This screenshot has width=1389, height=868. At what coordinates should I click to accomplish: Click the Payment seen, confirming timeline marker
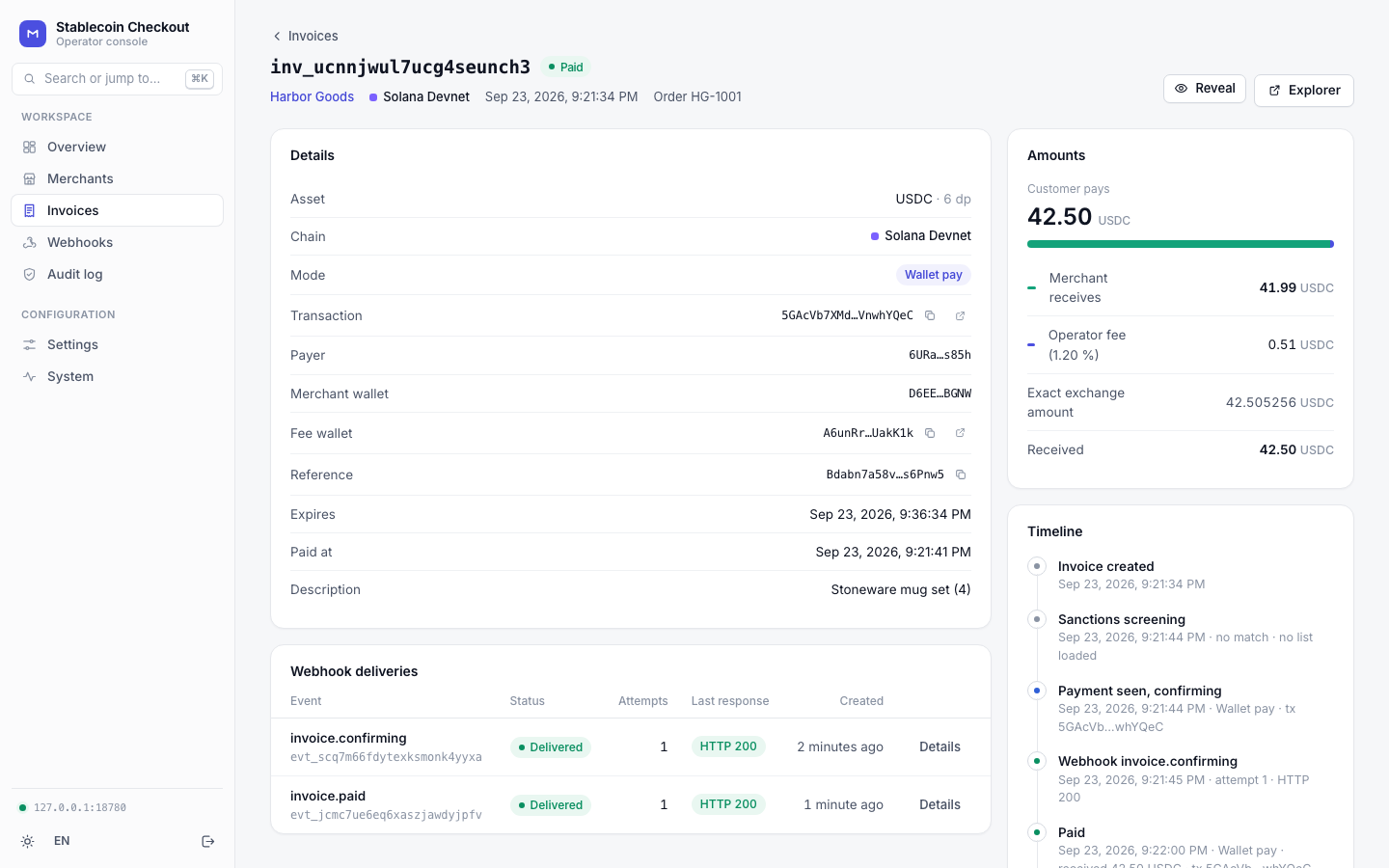[x=1037, y=691]
